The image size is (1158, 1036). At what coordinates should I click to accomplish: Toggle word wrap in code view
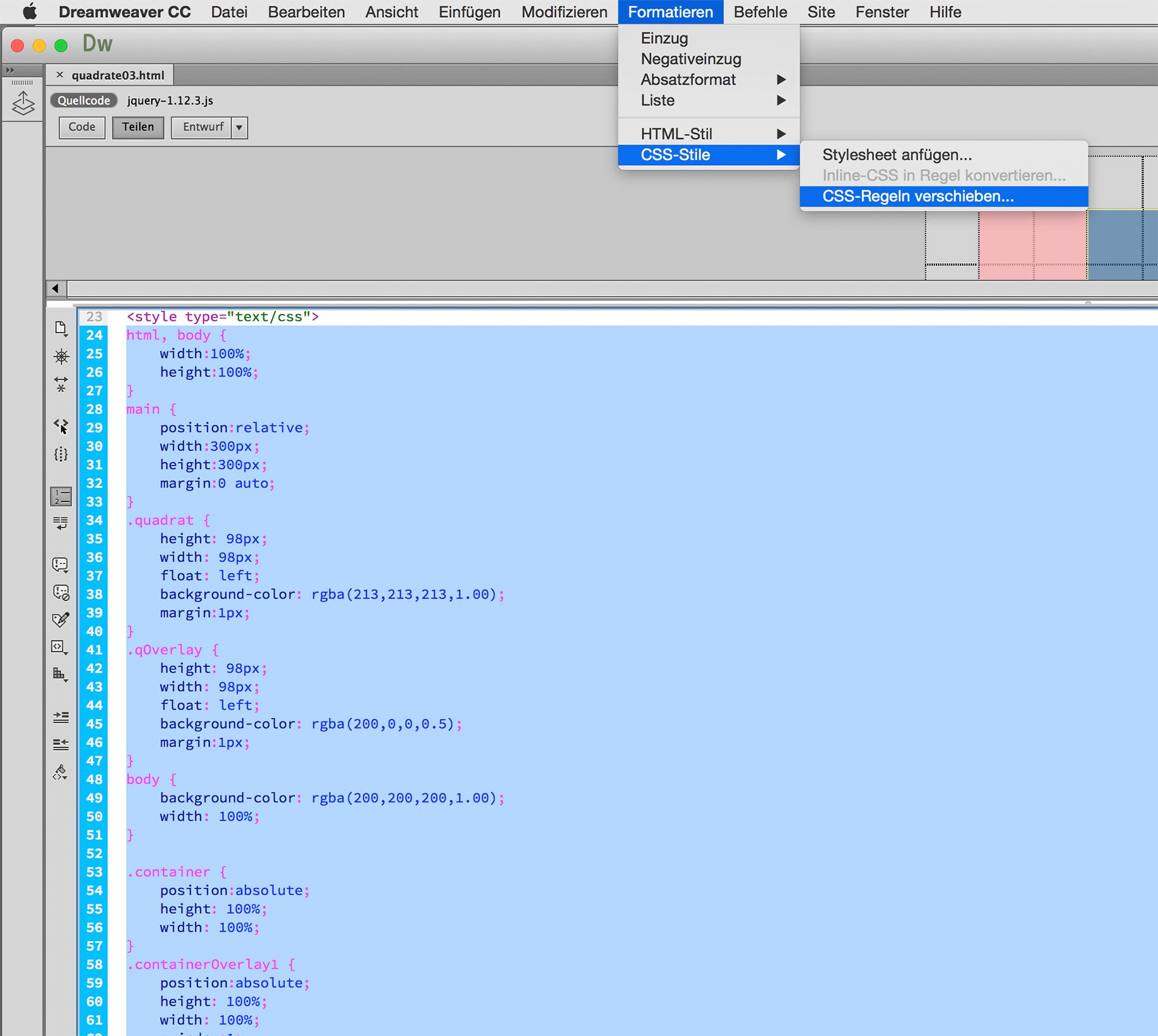(x=61, y=523)
